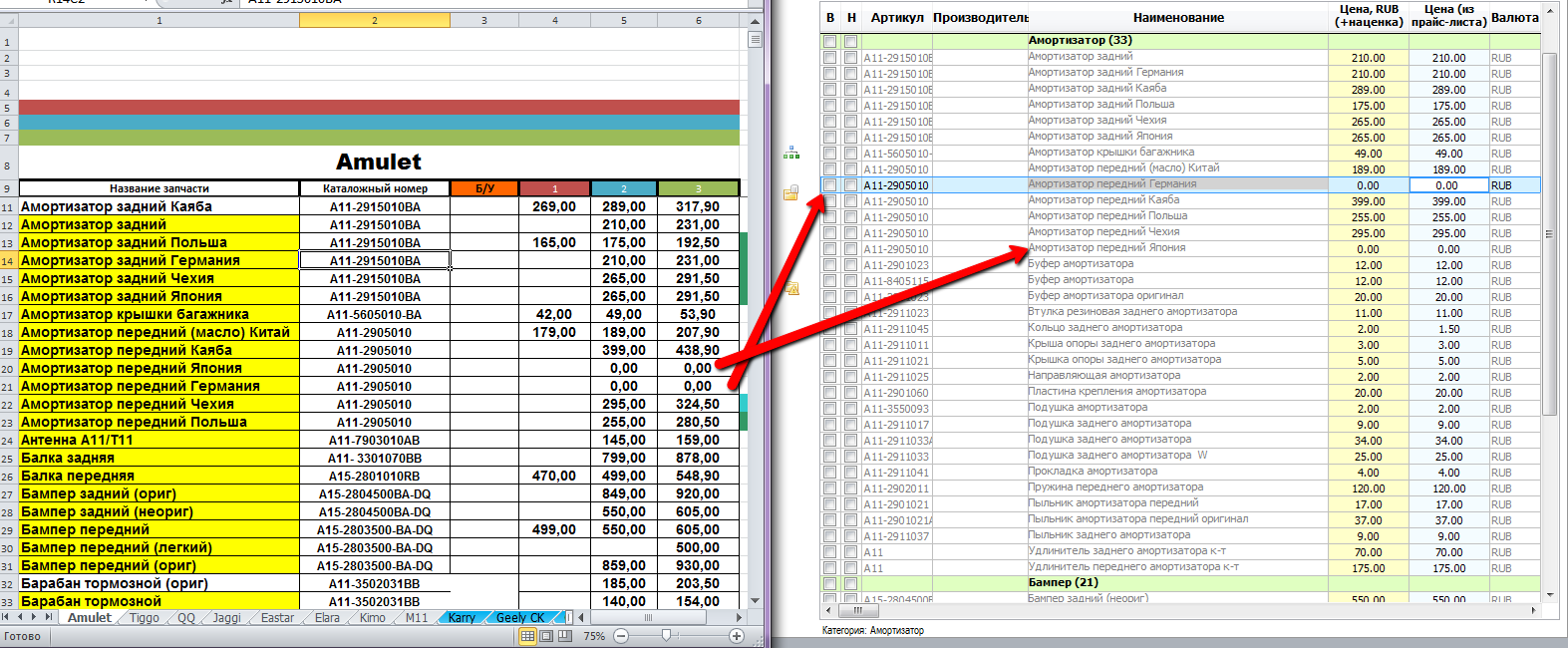Tick the Н checkbox for Амортизатор передний Германия
The image size is (1568, 648).
pos(850,185)
